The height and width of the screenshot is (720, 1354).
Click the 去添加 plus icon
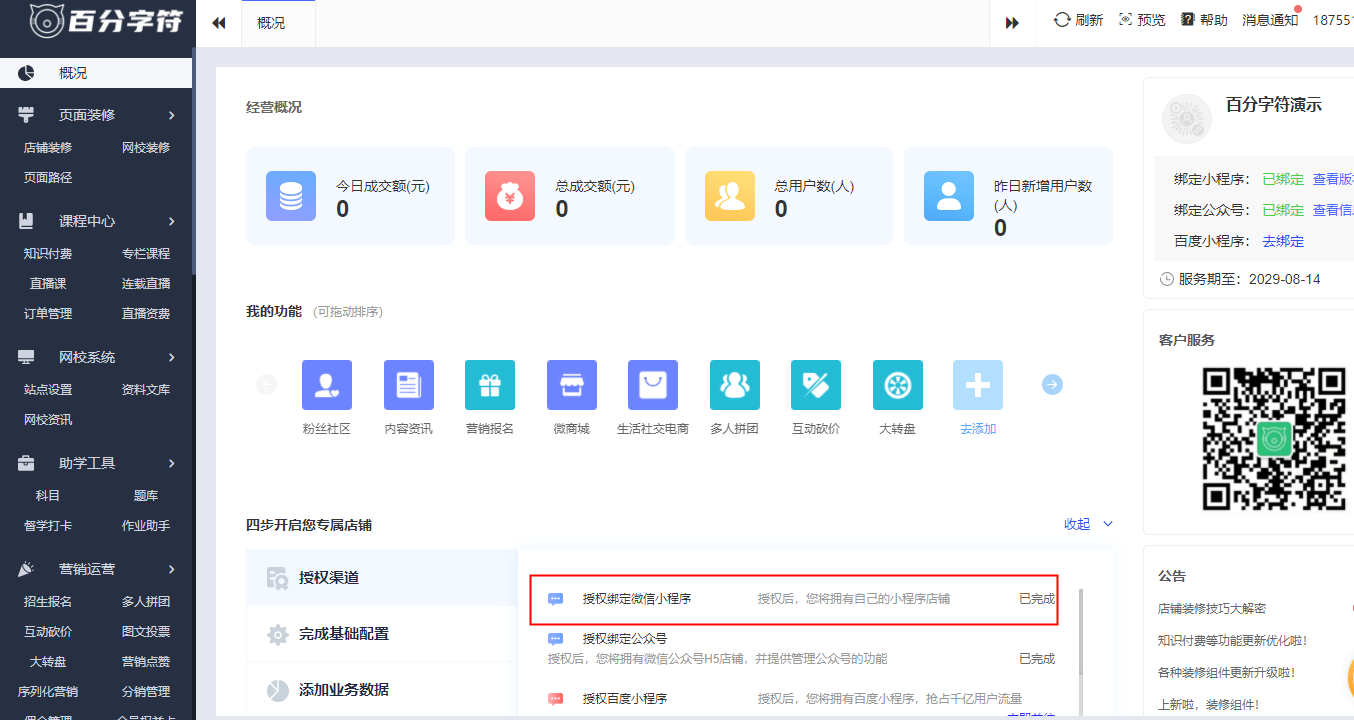pyautogui.click(x=978, y=385)
